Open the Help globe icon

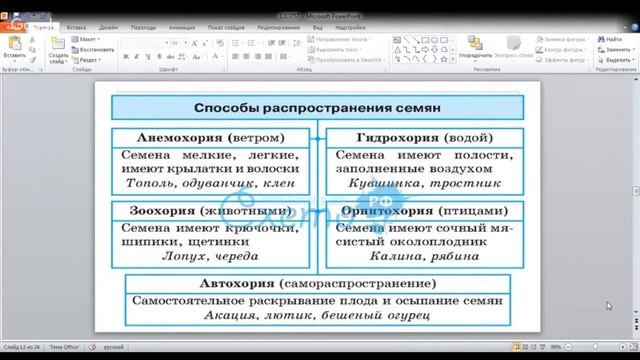tap(635, 27)
